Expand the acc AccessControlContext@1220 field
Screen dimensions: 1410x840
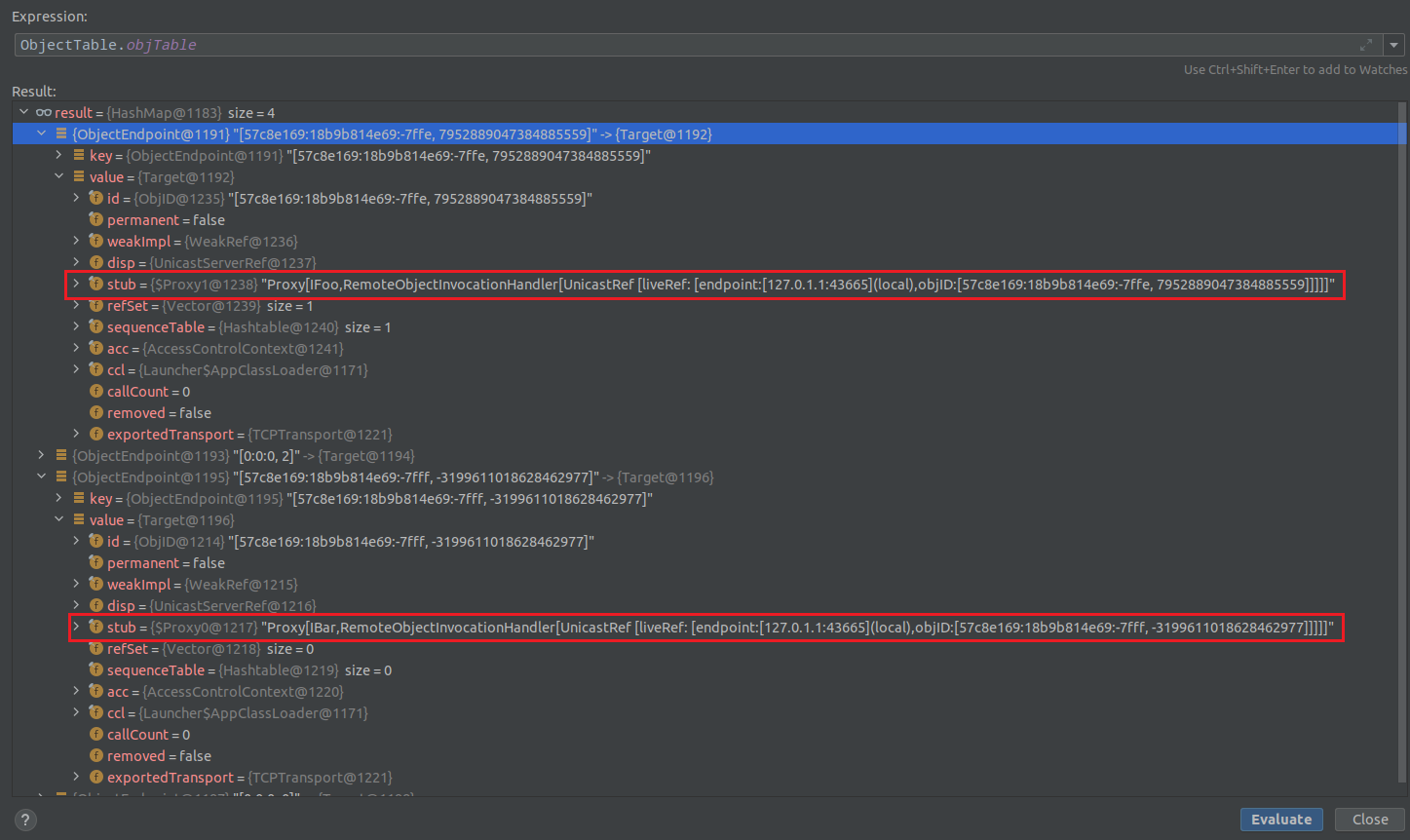pyautogui.click(x=76, y=692)
